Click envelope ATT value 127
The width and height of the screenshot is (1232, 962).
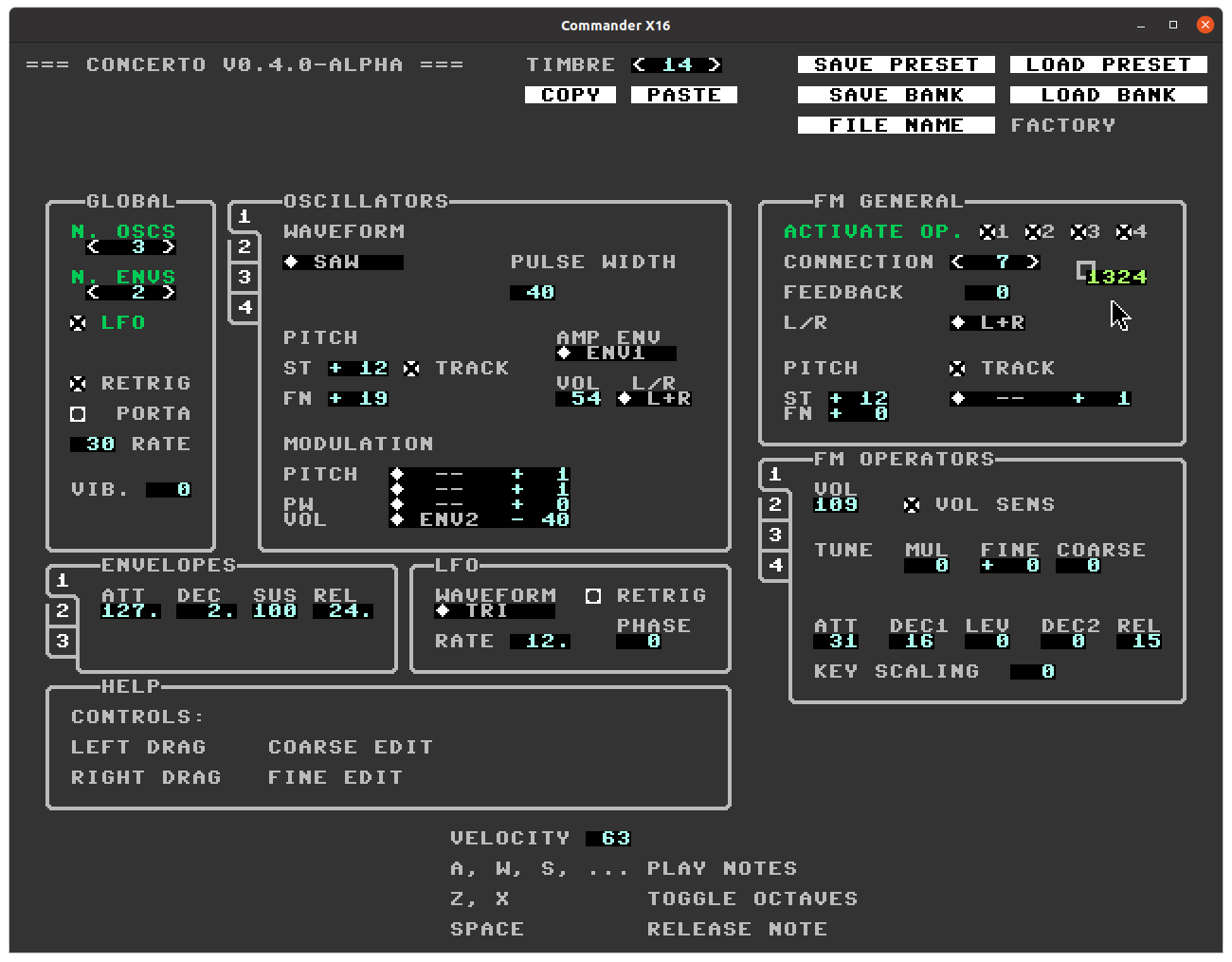click(131, 610)
